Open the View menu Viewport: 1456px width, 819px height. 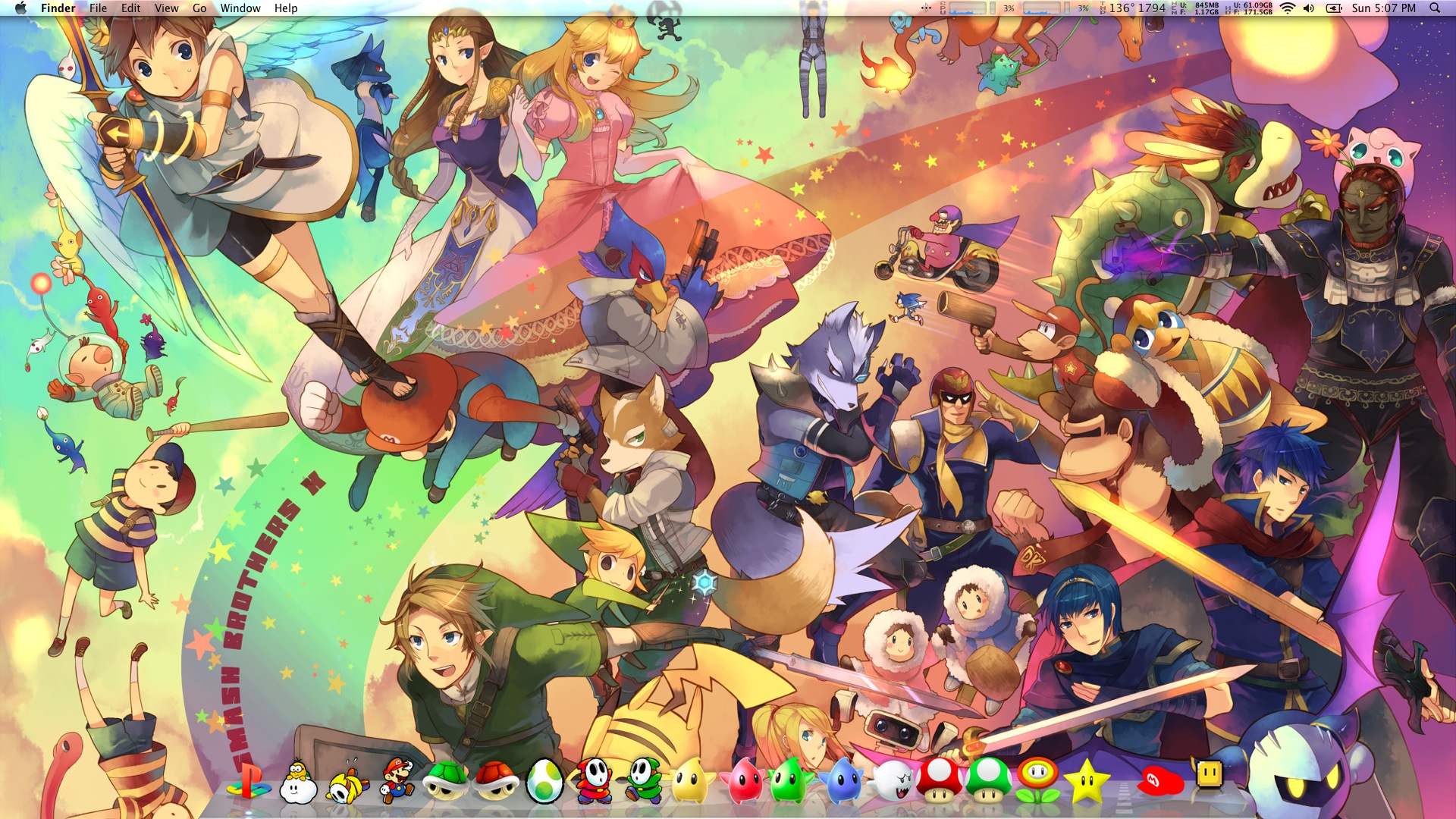[x=166, y=8]
